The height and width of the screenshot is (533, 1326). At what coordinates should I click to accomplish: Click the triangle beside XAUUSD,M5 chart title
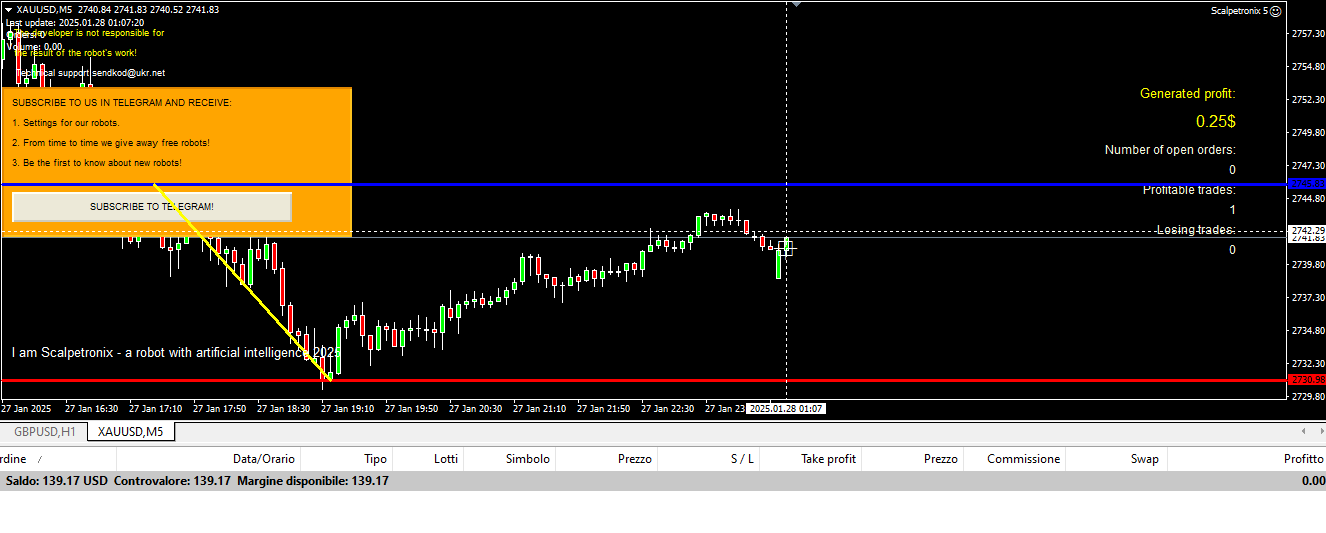click(9, 10)
